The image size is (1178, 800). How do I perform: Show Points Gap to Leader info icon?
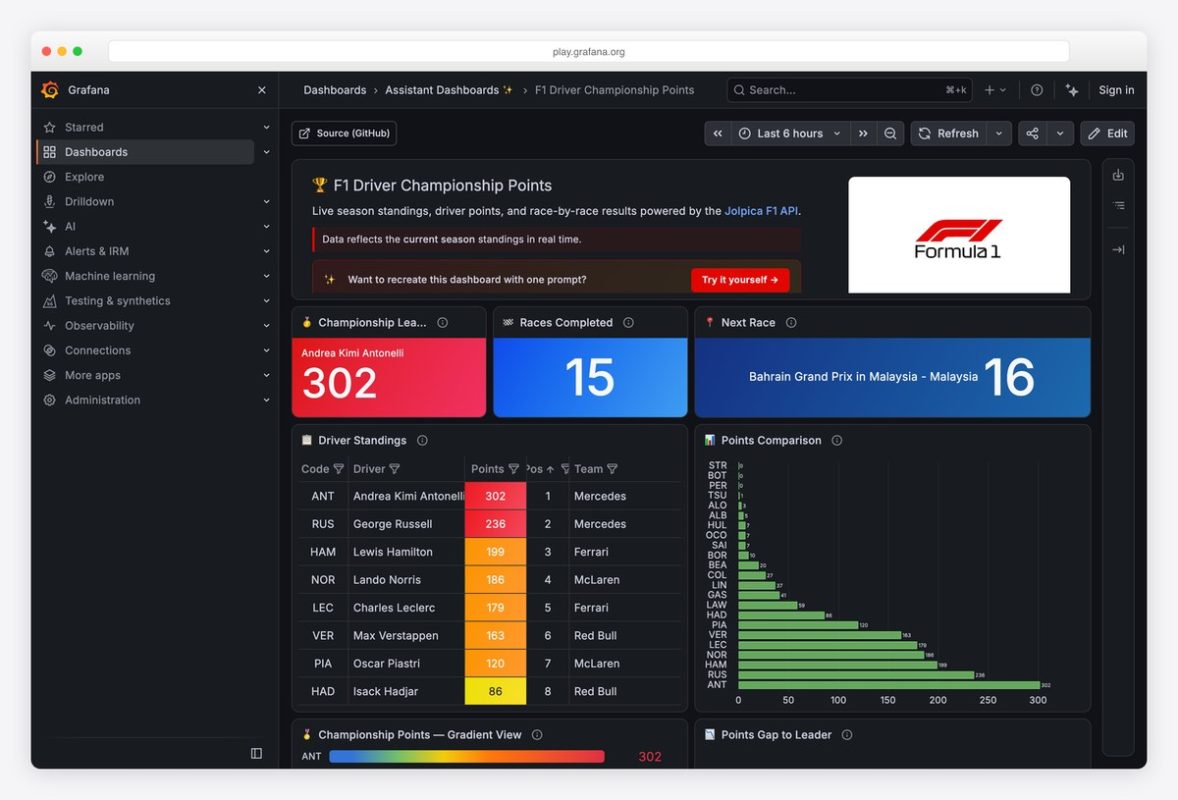tap(847, 735)
